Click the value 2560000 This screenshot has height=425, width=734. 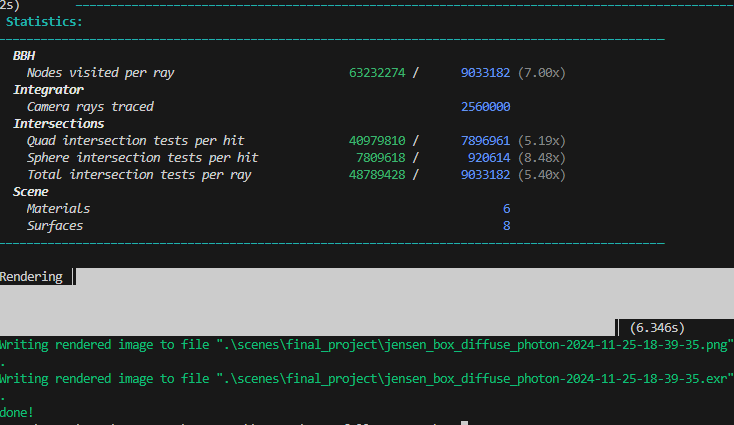coord(485,107)
